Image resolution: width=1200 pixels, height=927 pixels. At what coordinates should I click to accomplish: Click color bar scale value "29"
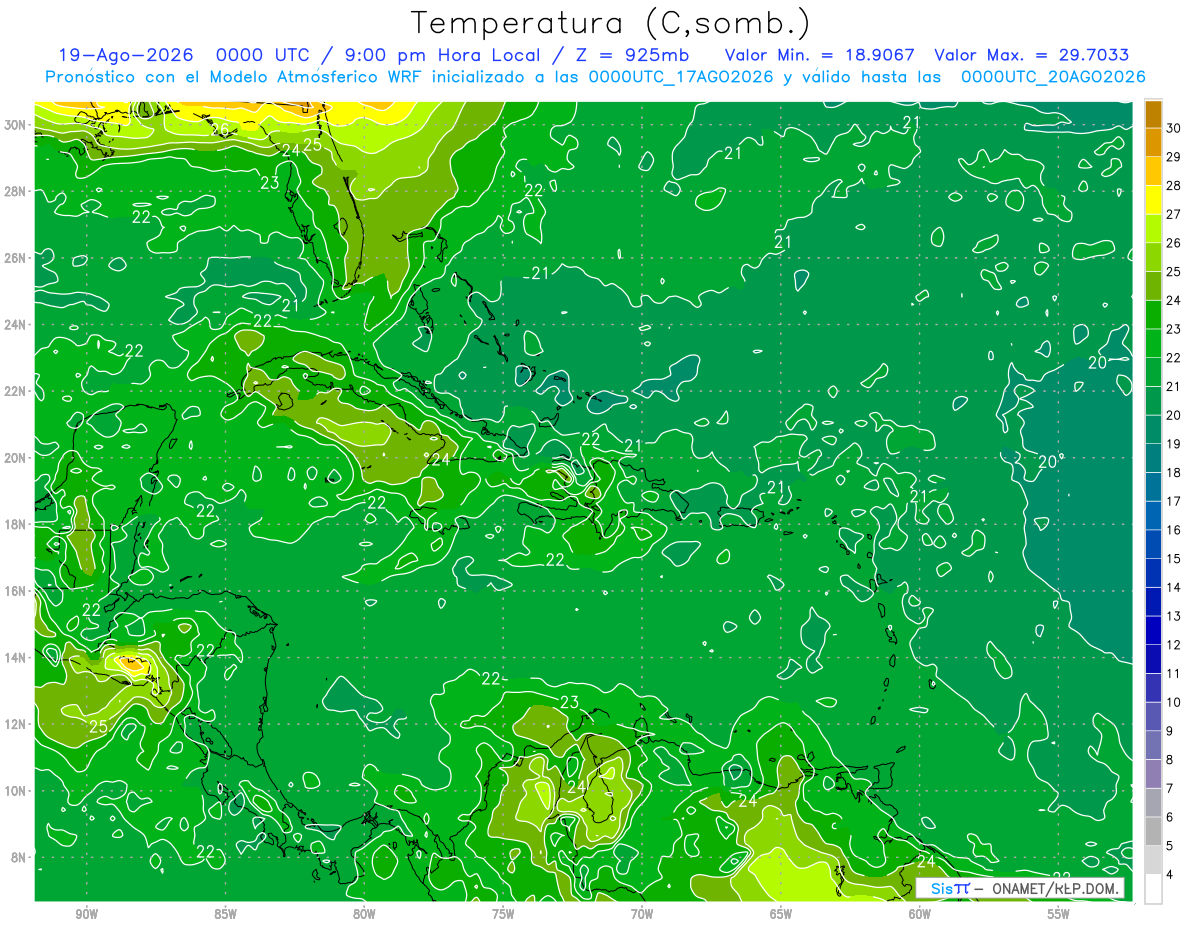(x=1175, y=157)
